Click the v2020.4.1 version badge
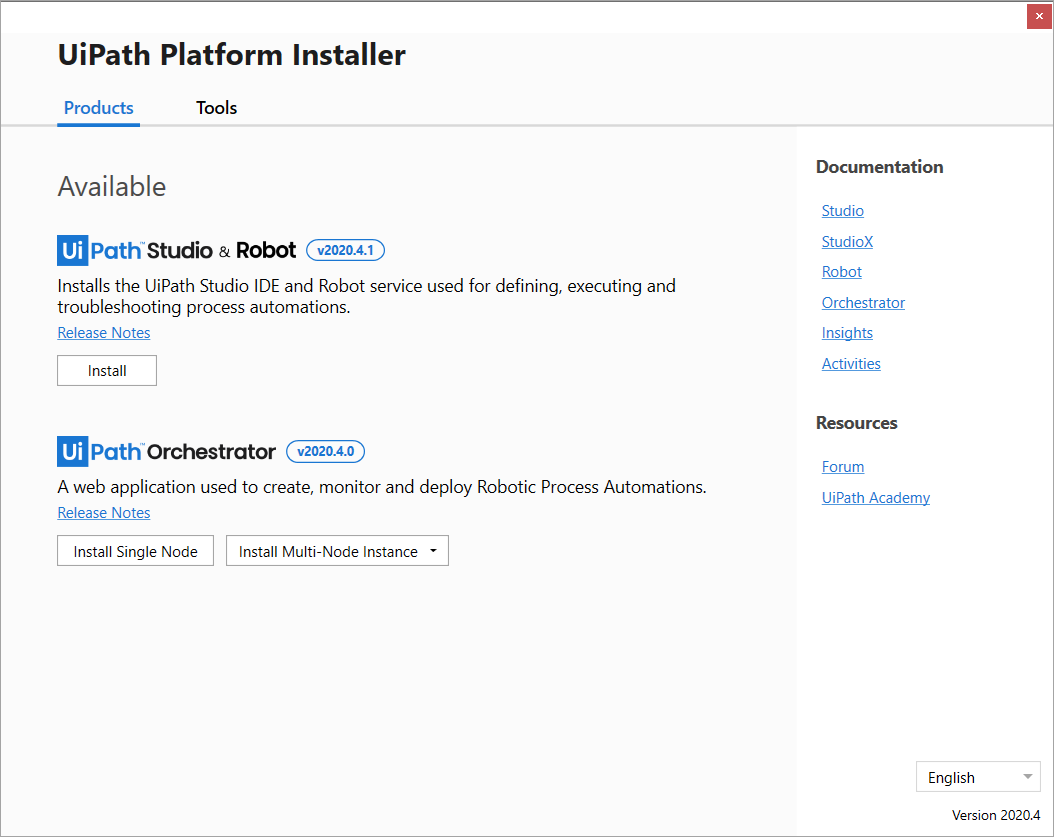The image size is (1054, 837). pyautogui.click(x=345, y=251)
